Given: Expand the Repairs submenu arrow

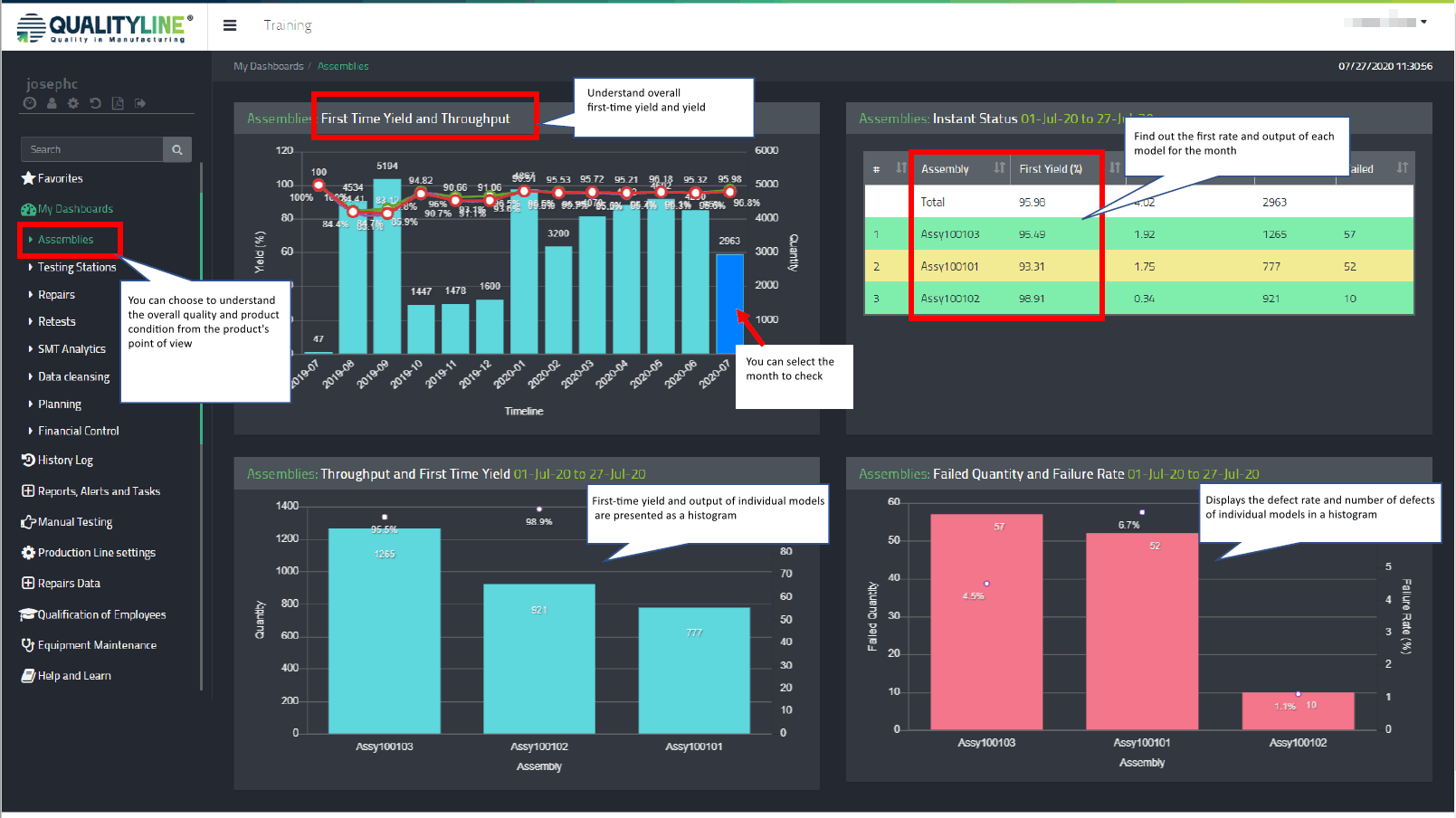Looking at the screenshot, I should (30, 295).
